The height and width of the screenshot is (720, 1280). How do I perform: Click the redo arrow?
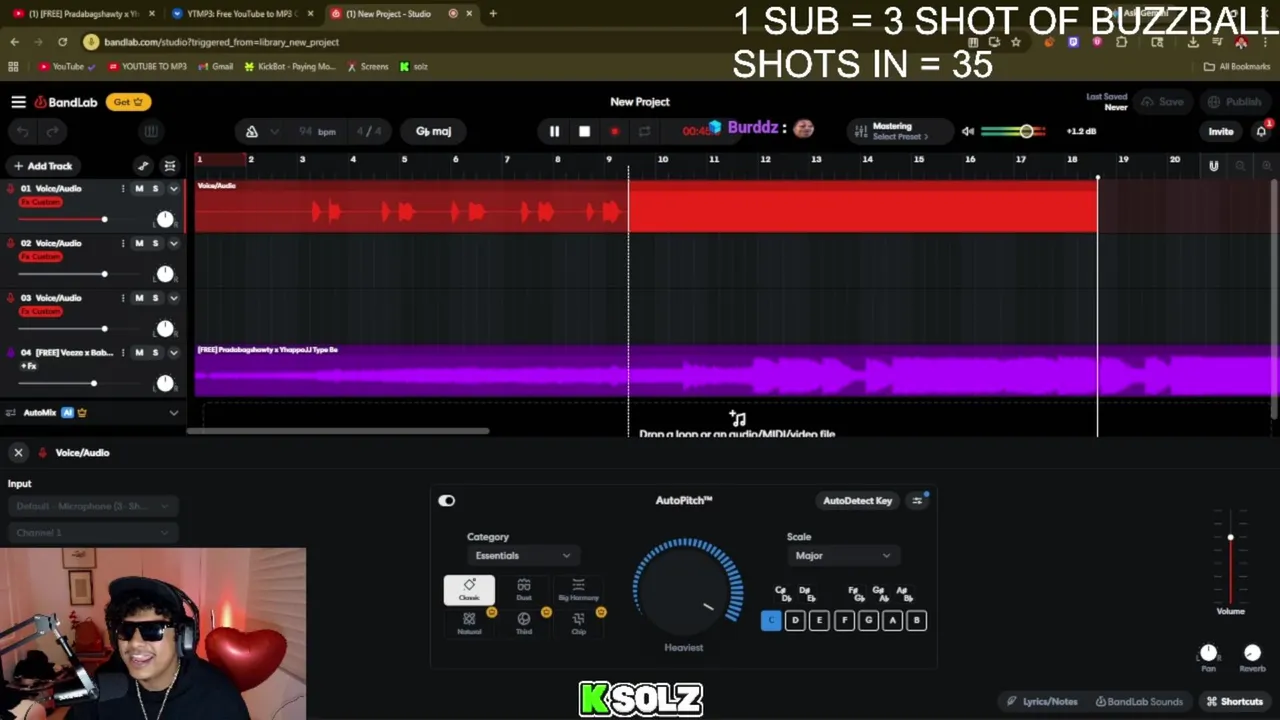point(52,131)
